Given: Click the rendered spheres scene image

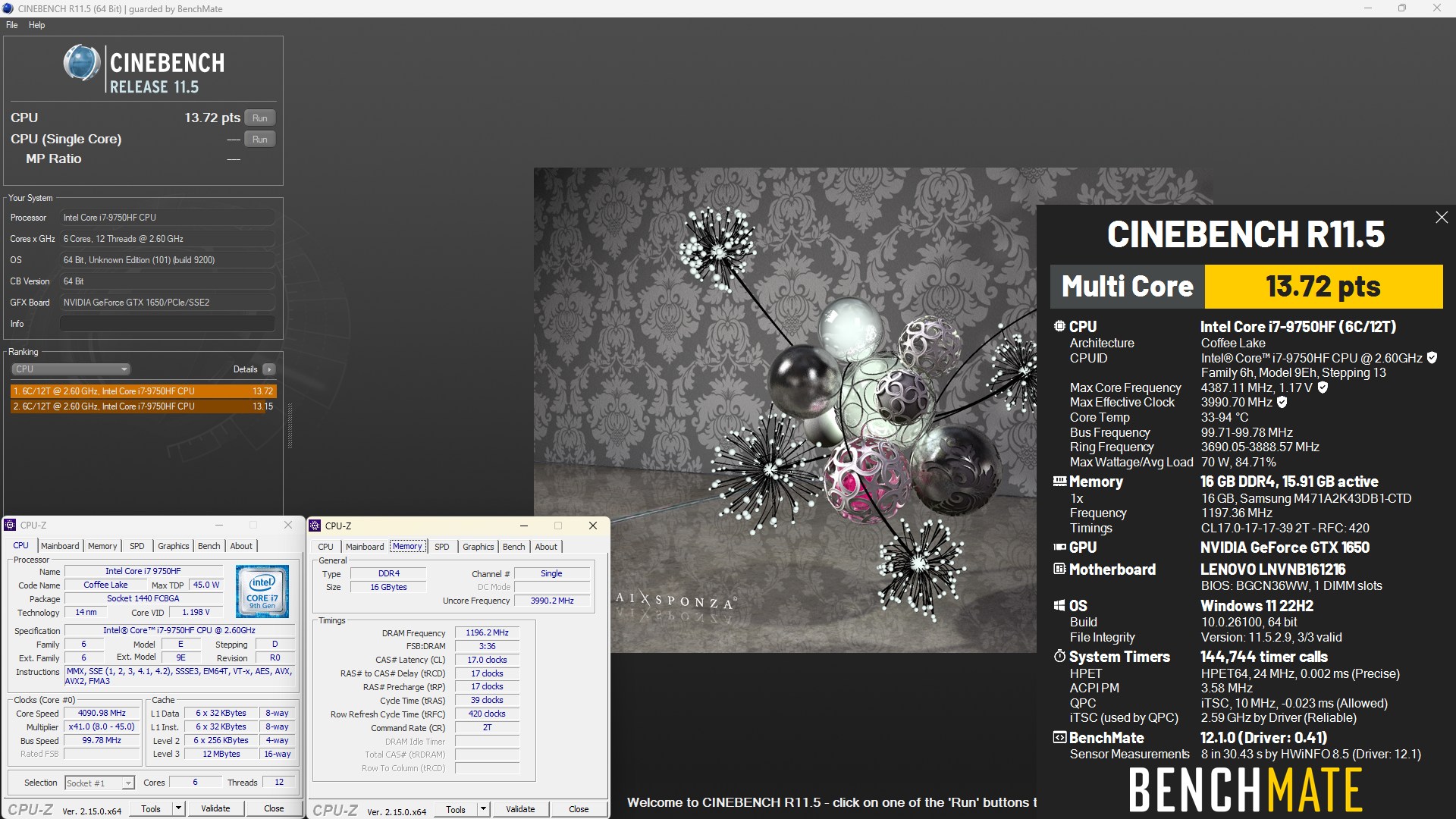Looking at the screenshot, I should (785, 409).
